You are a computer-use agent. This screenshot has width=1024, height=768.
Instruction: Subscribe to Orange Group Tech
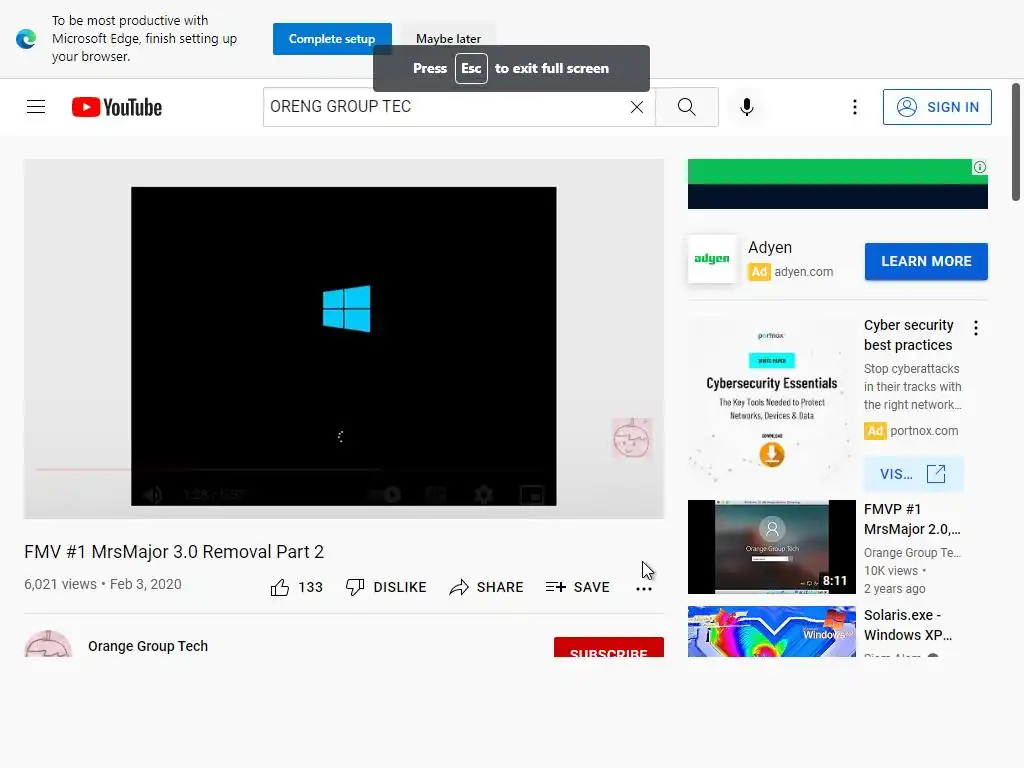pyautogui.click(x=609, y=648)
